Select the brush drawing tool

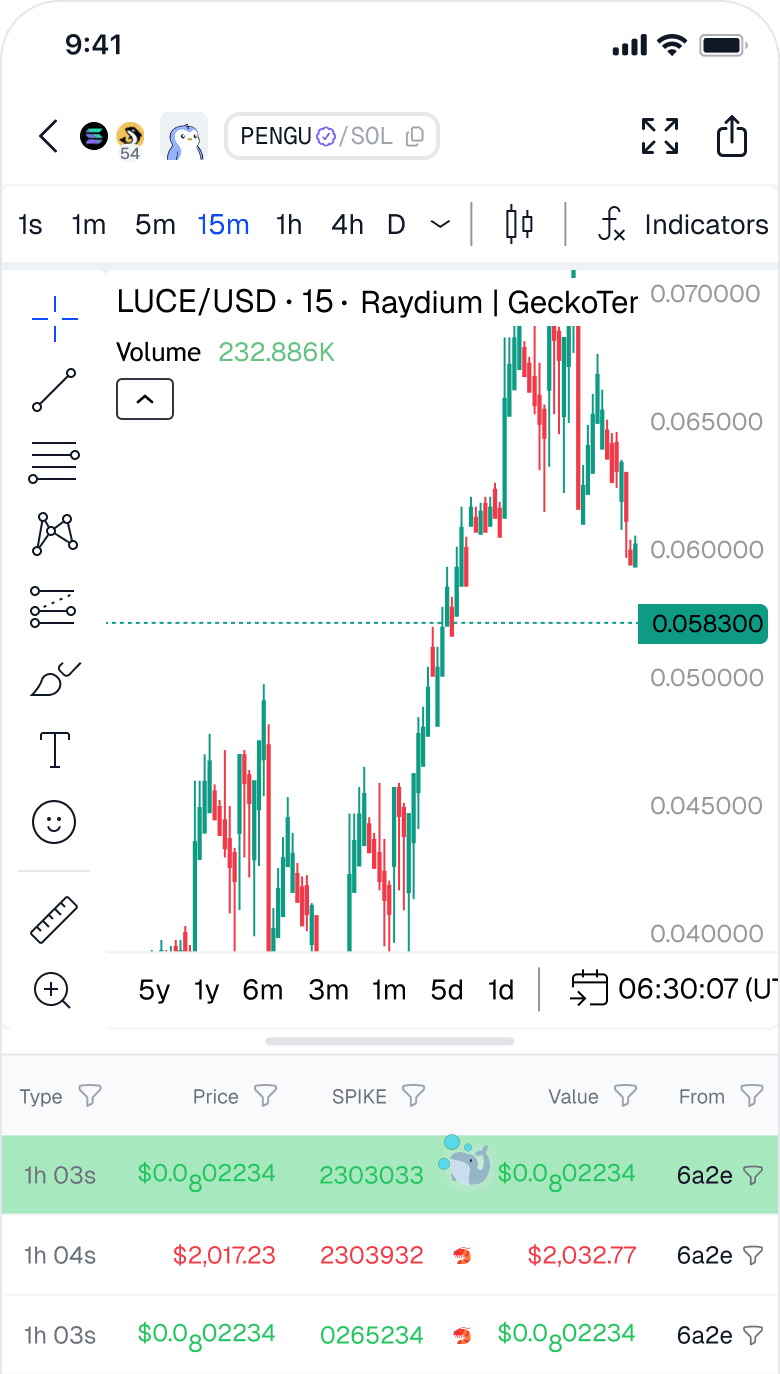(54, 678)
